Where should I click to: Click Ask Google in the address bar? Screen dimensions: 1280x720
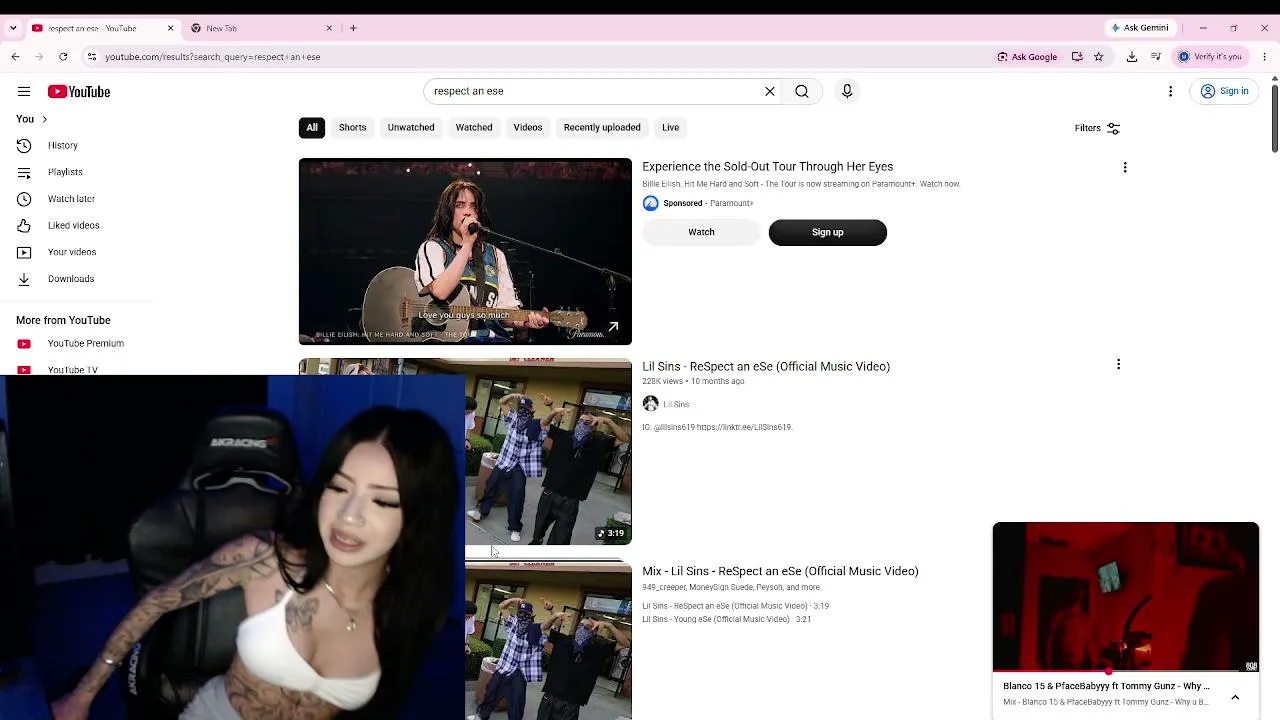tap(1027, 57)
